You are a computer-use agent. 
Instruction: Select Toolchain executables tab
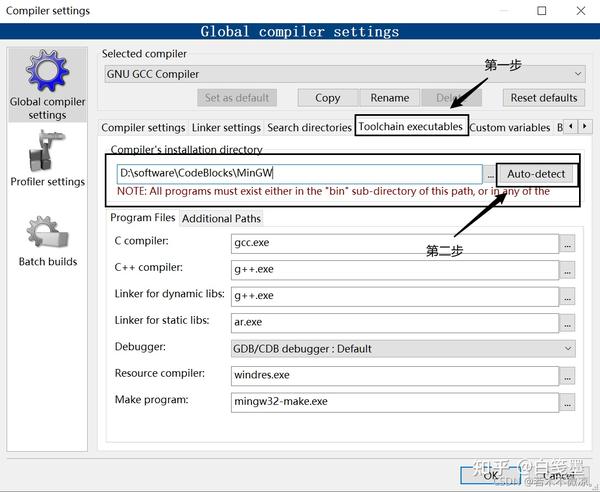[x=411, y=126]
